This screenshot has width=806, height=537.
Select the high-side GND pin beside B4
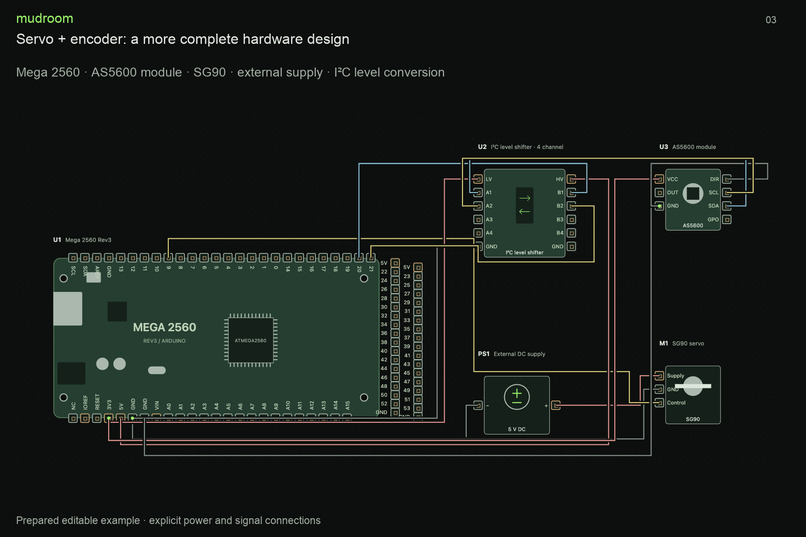(x=571, y=246)
